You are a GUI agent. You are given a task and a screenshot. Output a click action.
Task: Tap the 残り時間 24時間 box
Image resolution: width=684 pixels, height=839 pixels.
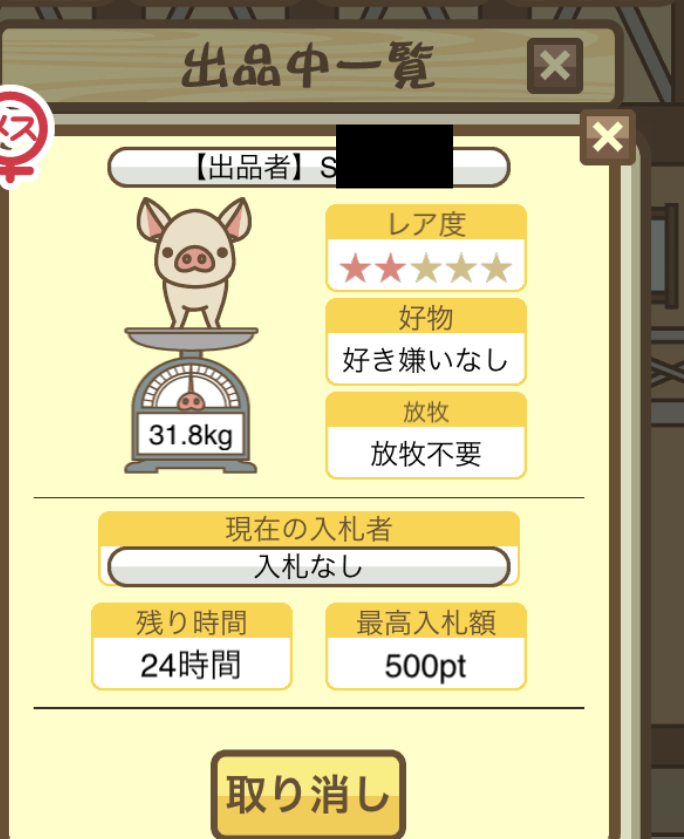pos(192,646)
